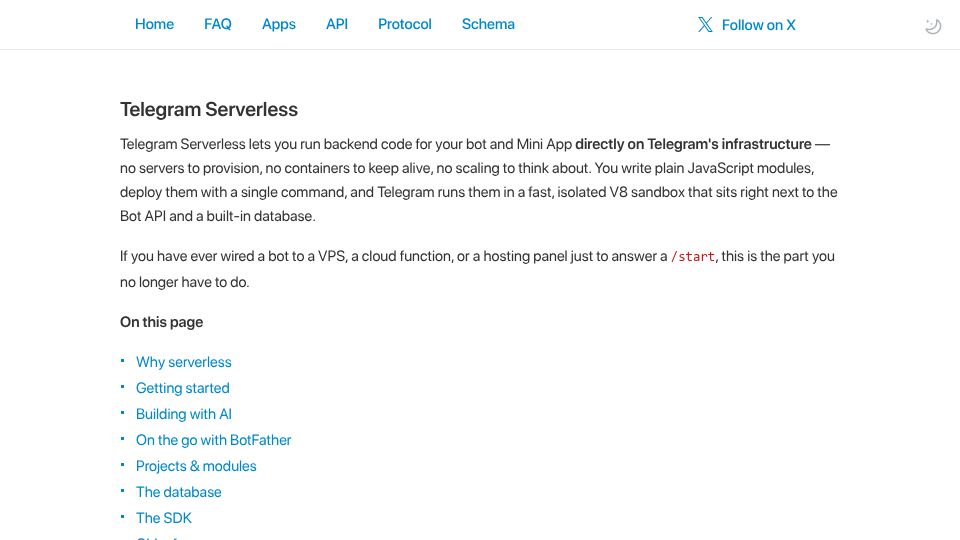Viewport: 960px width, 540px height.
Task: Click the /start code text
Action: pos(692,257)
